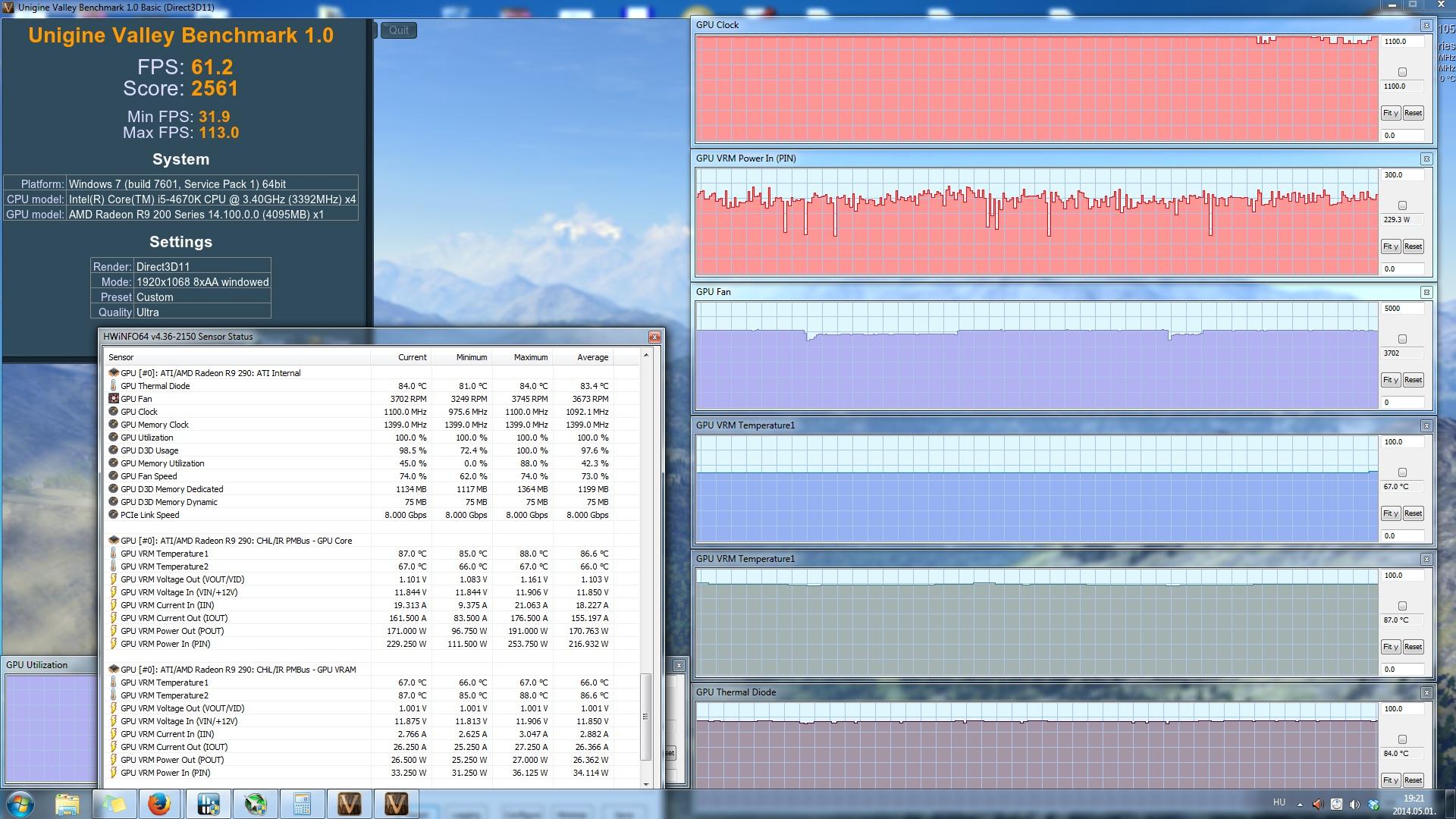Toggle checkbox in the GPU Clock graph
The height and width of the screenshot is (819, 1456).
pos(1402,72)
